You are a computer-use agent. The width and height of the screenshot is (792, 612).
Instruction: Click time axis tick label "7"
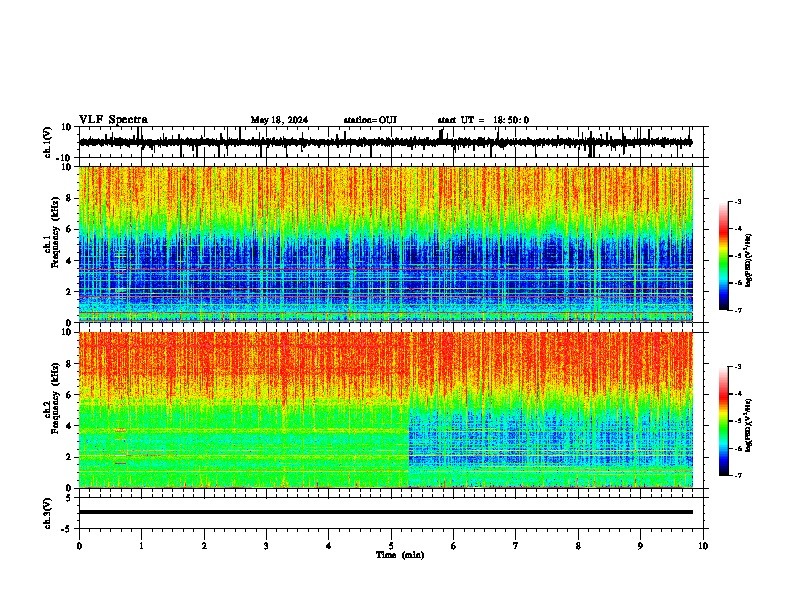coord(516,546)
